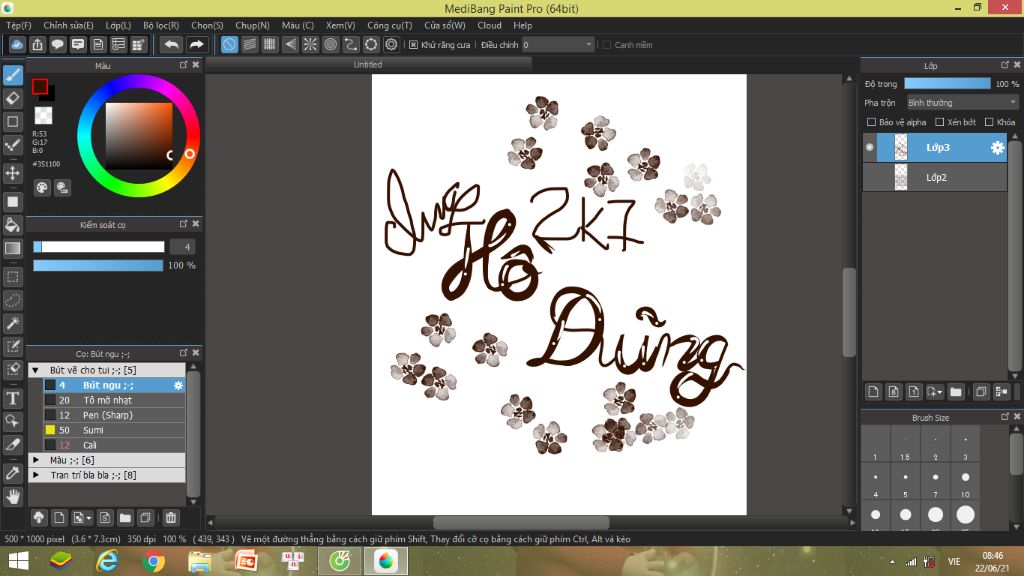
Task: Expand the Màu ;-; brush group
Action: (36, 460)
